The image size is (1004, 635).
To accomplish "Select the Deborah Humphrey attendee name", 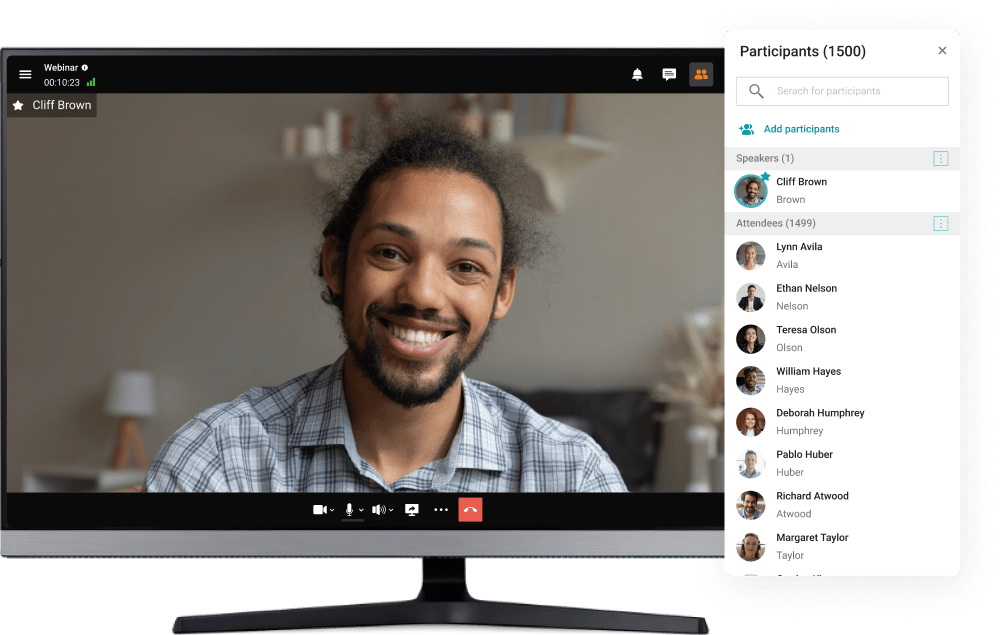I will tap(820, 413).
